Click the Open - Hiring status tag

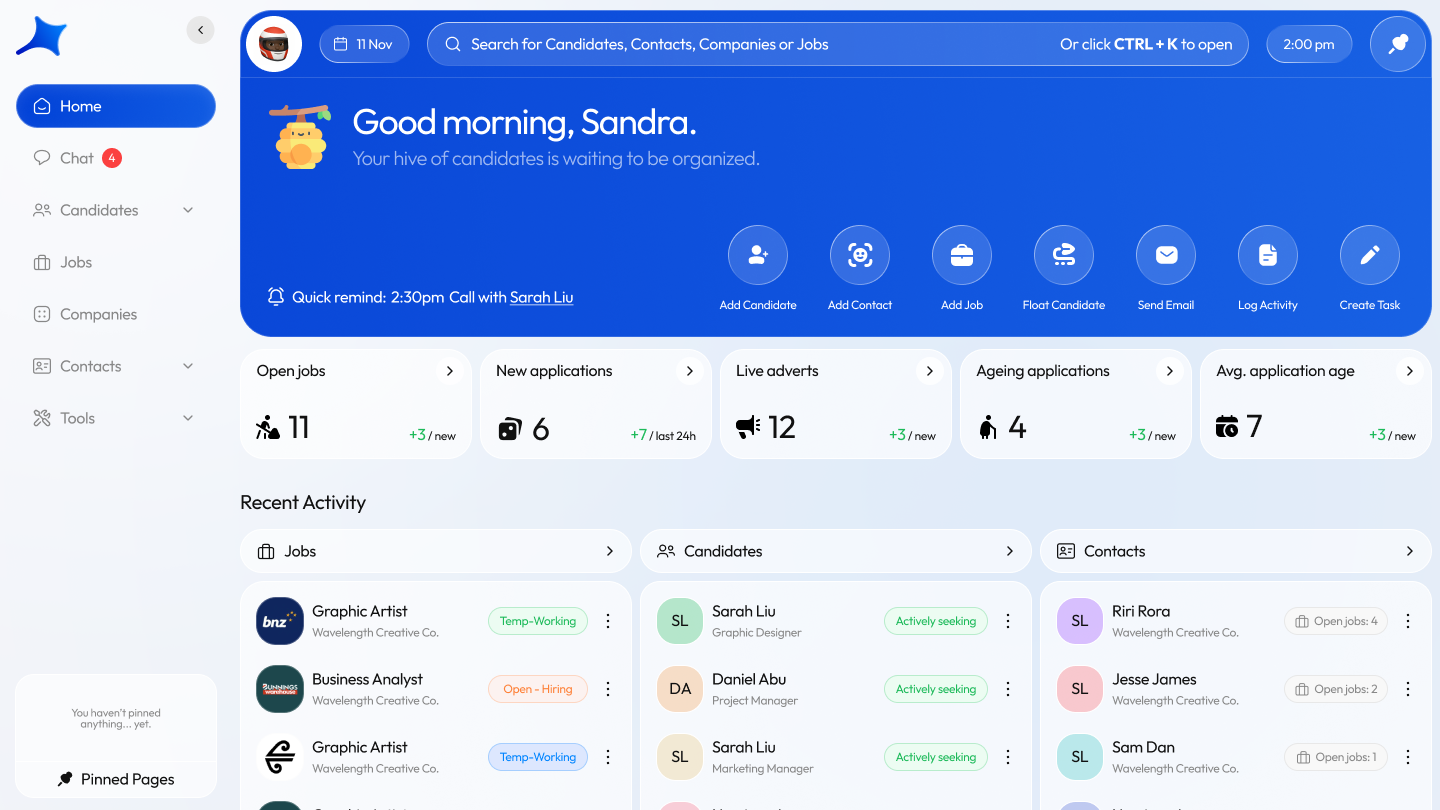click(x=538, y=689)
